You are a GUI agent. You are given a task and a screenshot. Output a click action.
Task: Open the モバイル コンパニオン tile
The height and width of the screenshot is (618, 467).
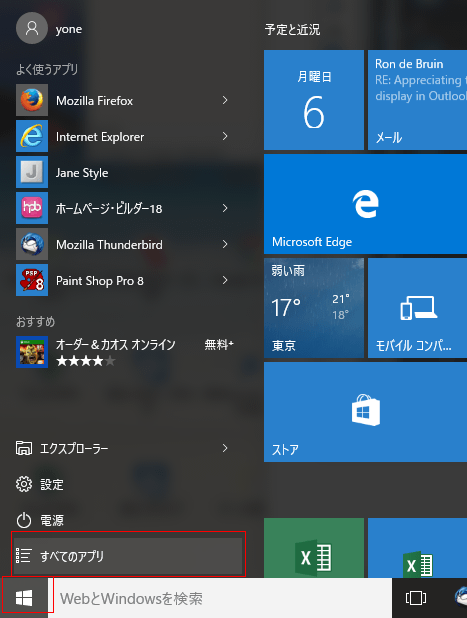point(417,308)
